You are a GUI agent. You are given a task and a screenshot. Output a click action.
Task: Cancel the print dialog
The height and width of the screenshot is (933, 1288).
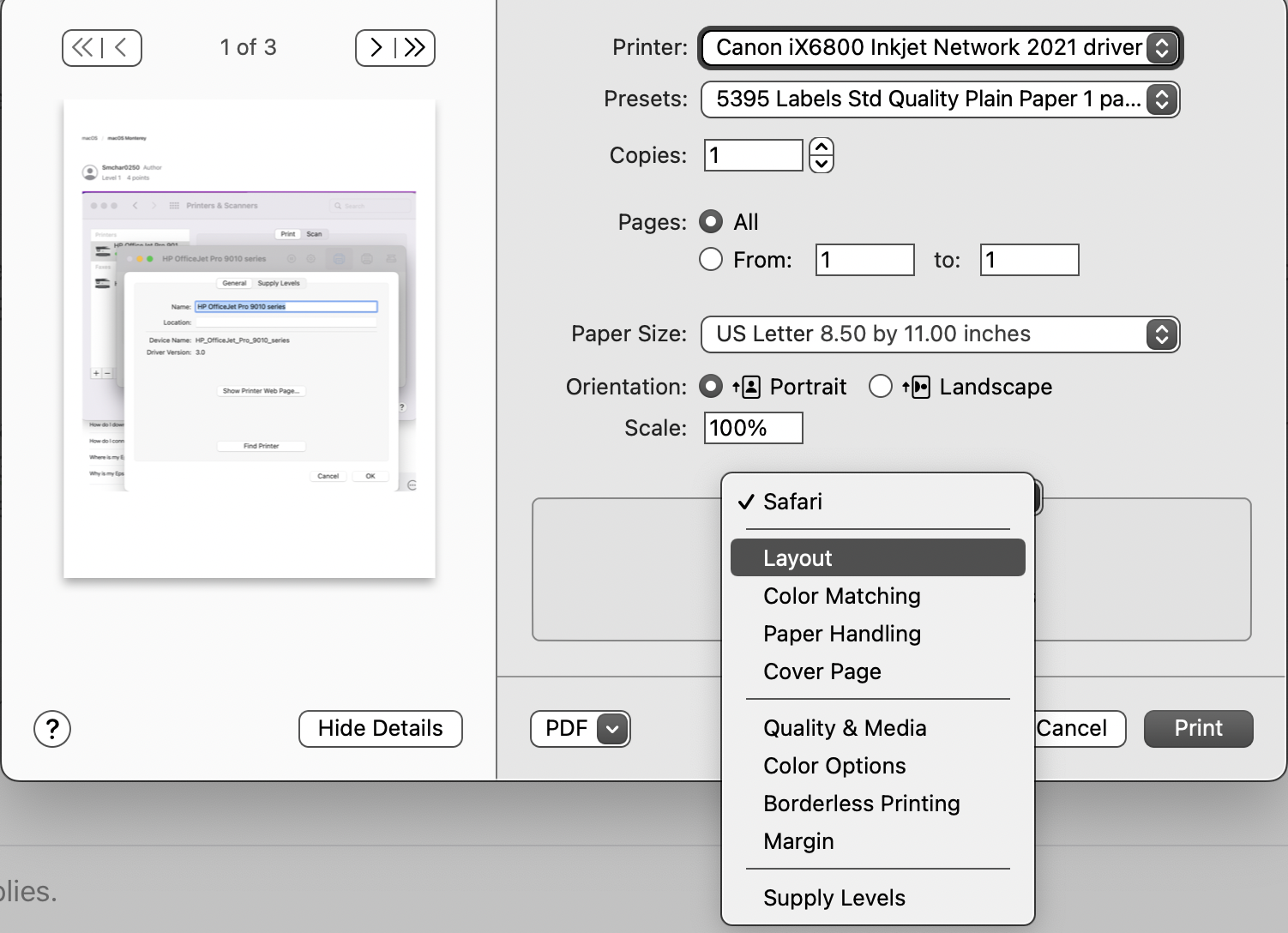1079,729
